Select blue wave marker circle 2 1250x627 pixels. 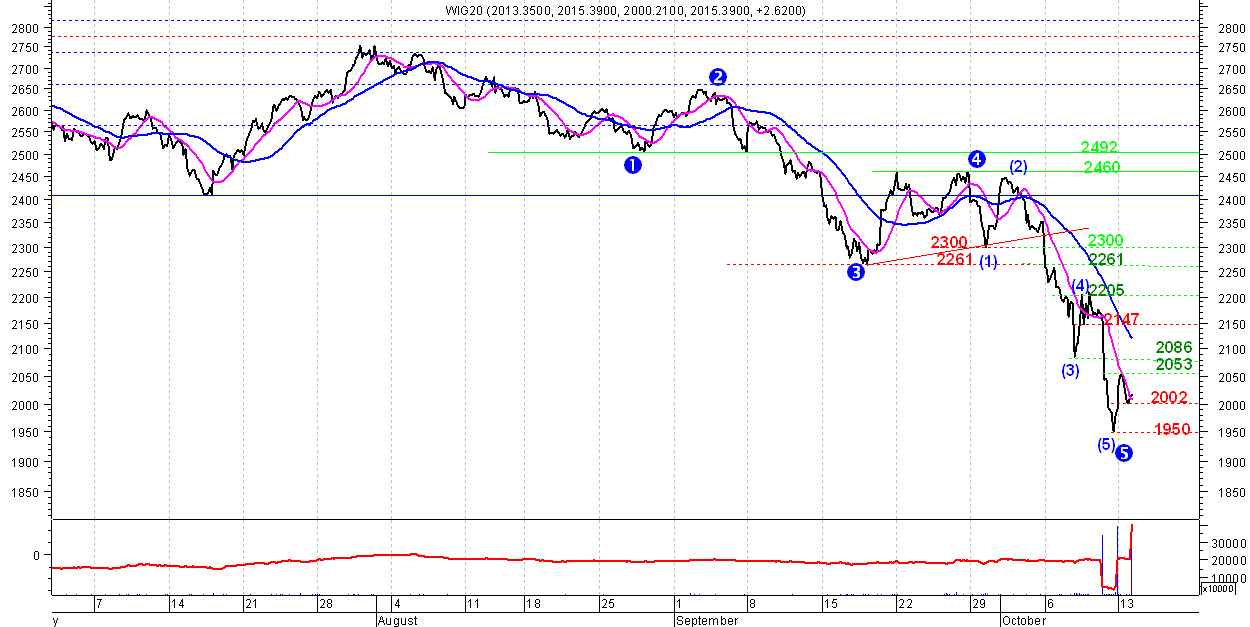(718, 76)
